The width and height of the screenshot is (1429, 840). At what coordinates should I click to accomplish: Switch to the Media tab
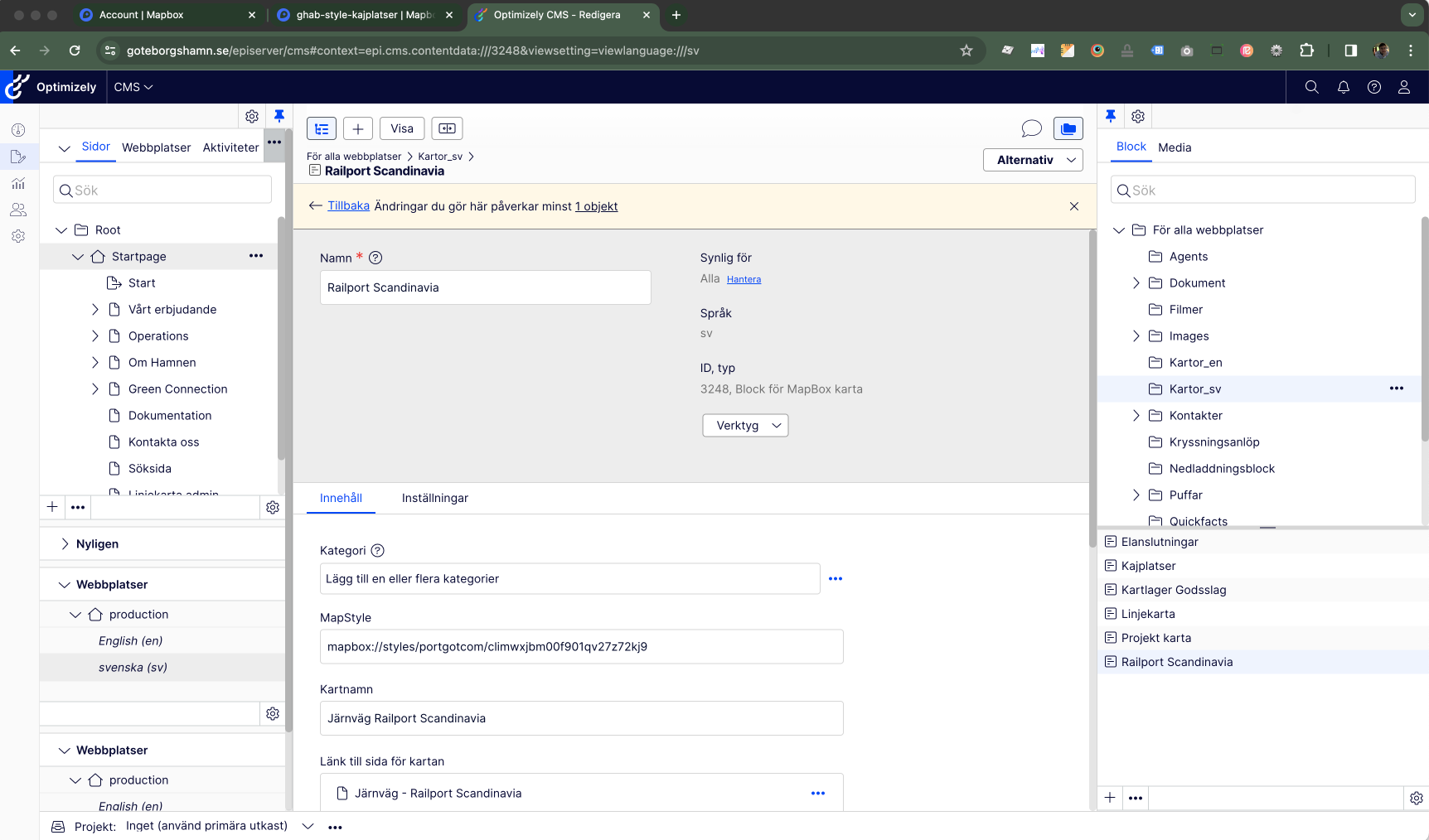(x=1175, y=147)
